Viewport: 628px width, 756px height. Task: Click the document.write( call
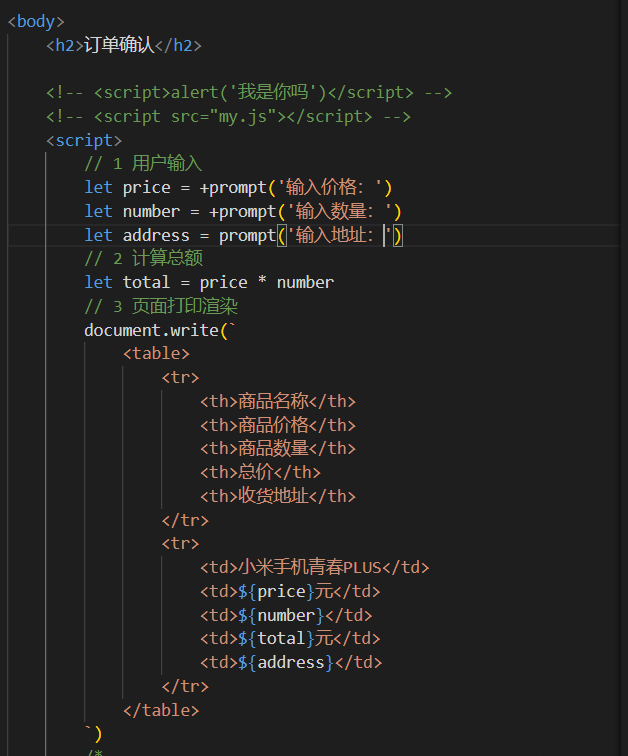point(159,330)
